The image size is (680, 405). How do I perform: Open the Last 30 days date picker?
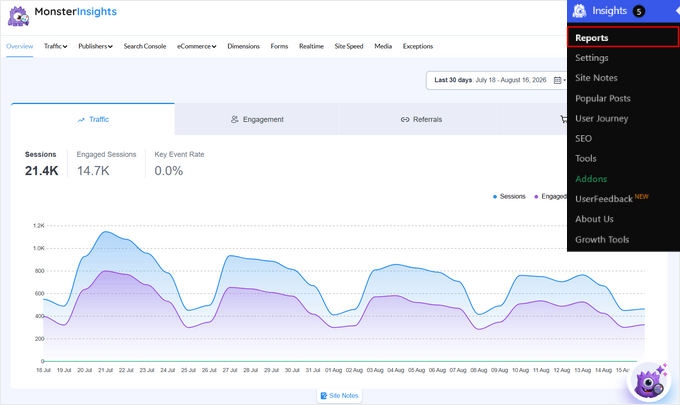496,80
